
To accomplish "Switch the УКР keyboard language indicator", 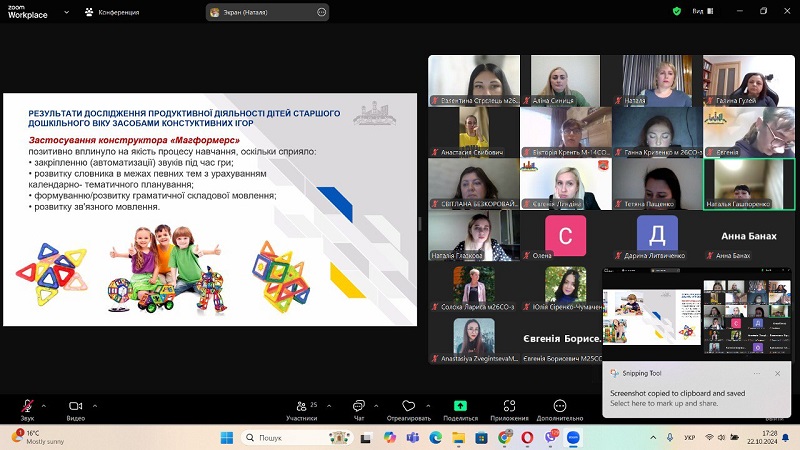I will [x=690, y=437].
